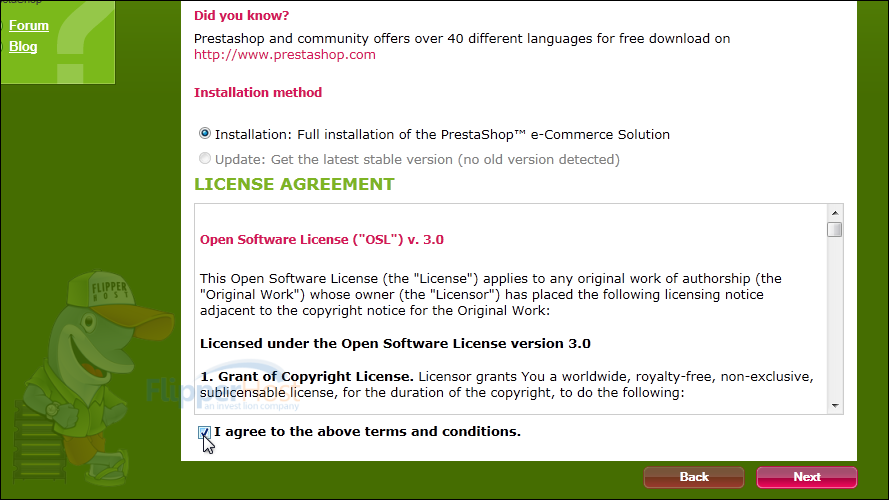Click the LICENSE AGREEMENT heading
Viewport: 889px width, 500px height.
(x=294, y=184)
